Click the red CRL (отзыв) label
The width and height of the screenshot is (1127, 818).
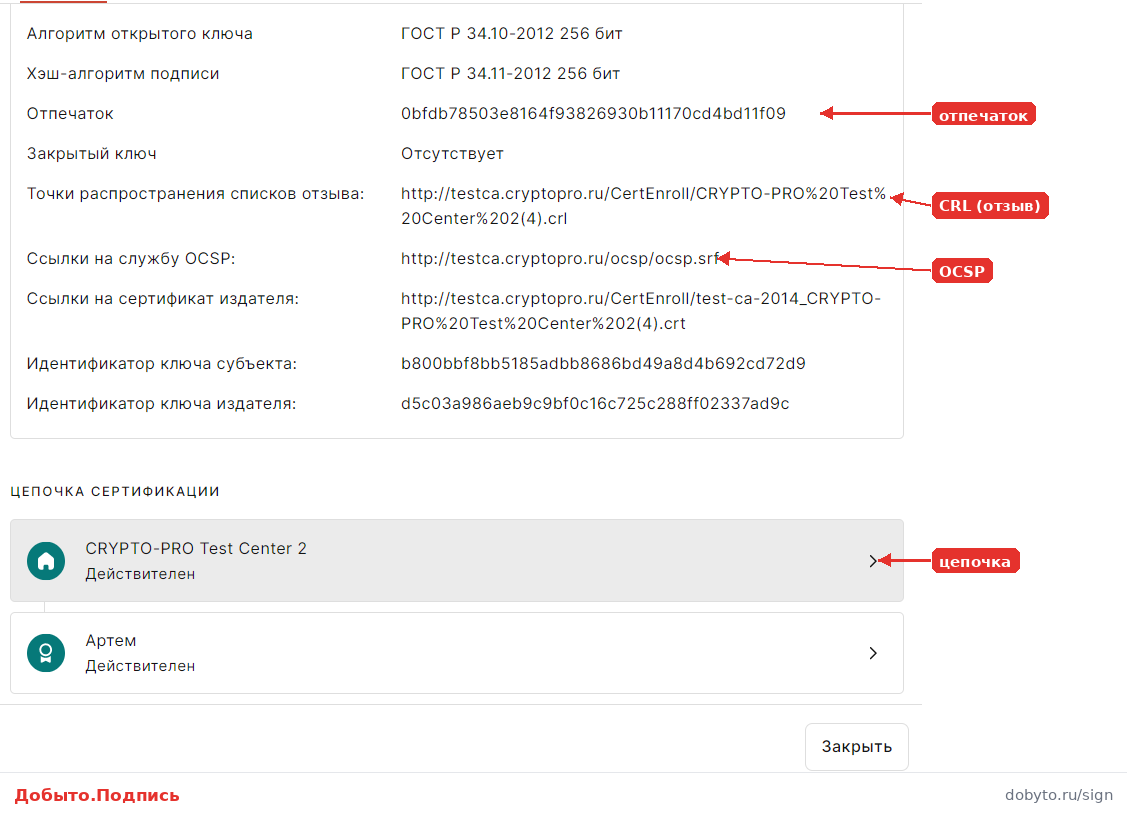coord(990,206)
